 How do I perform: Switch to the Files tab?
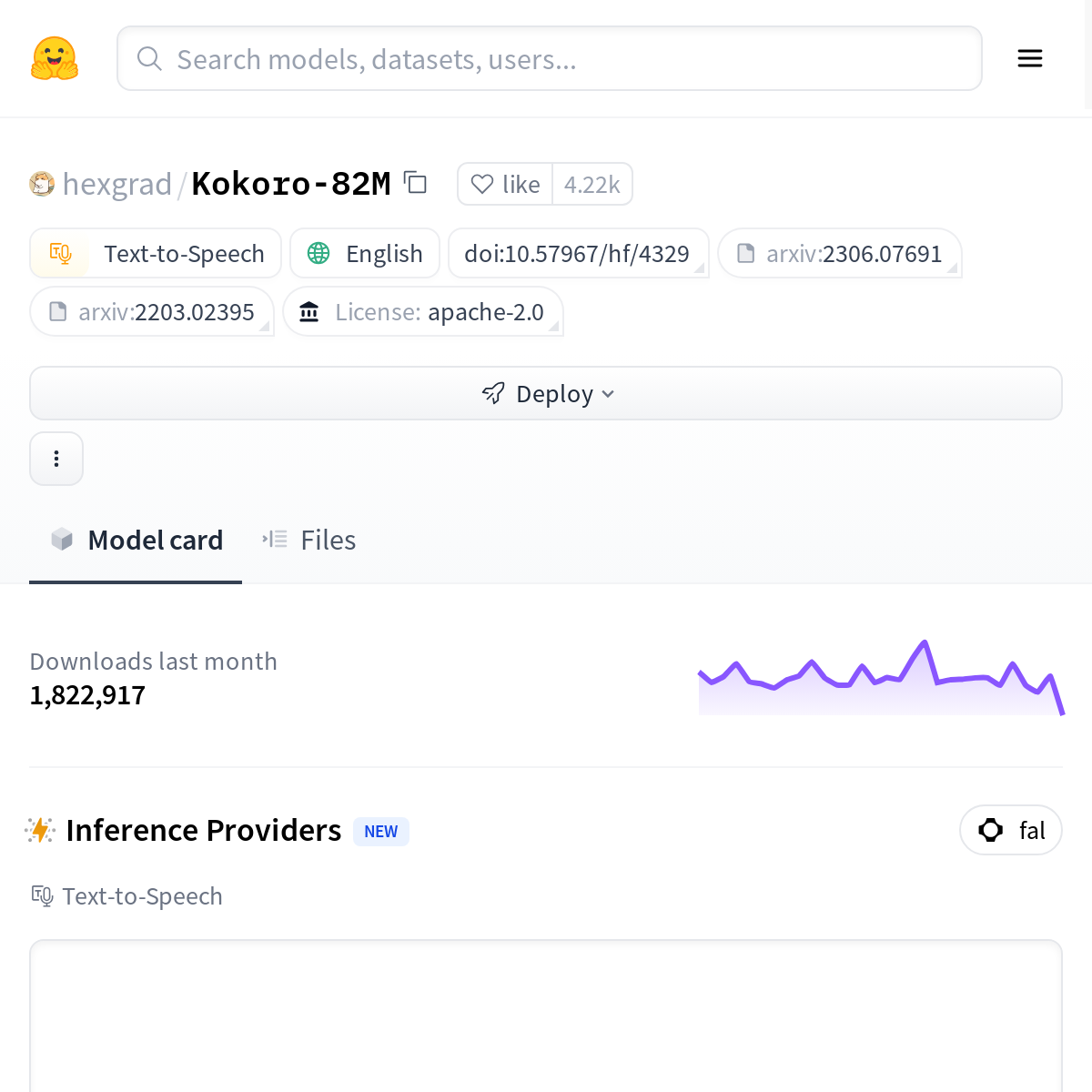(x=309, y=541)
